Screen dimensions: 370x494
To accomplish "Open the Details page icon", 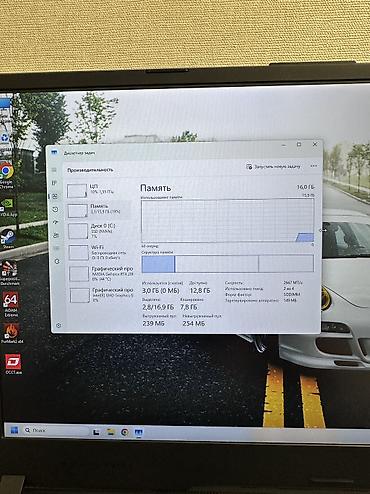I will (56, 248).
